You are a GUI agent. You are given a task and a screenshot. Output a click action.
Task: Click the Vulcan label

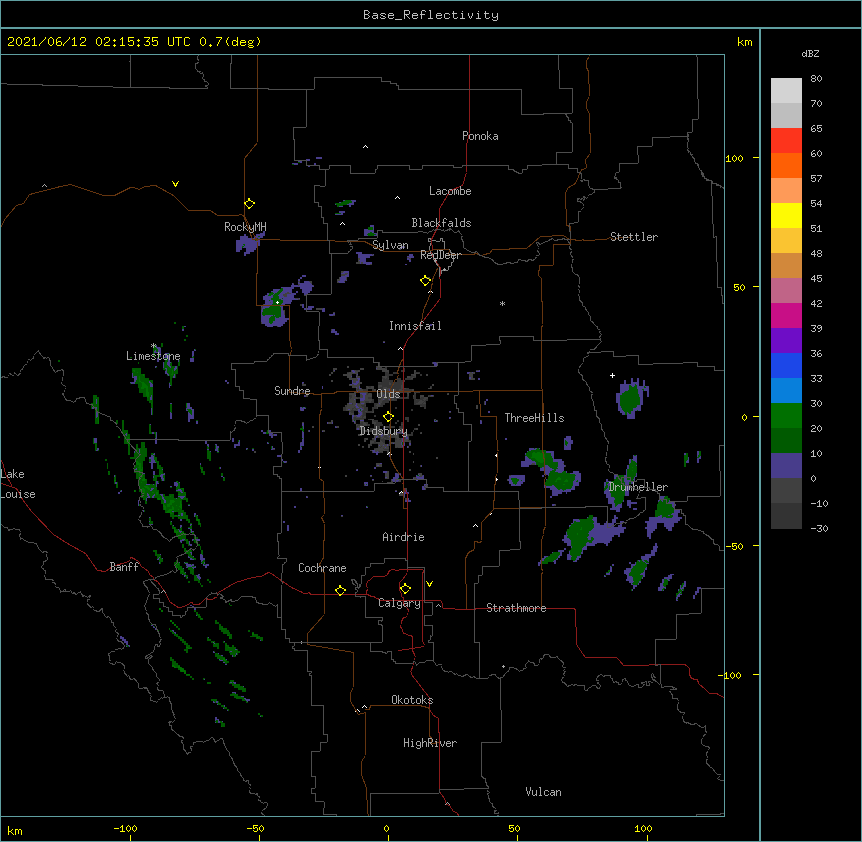(x=543, y=792)
